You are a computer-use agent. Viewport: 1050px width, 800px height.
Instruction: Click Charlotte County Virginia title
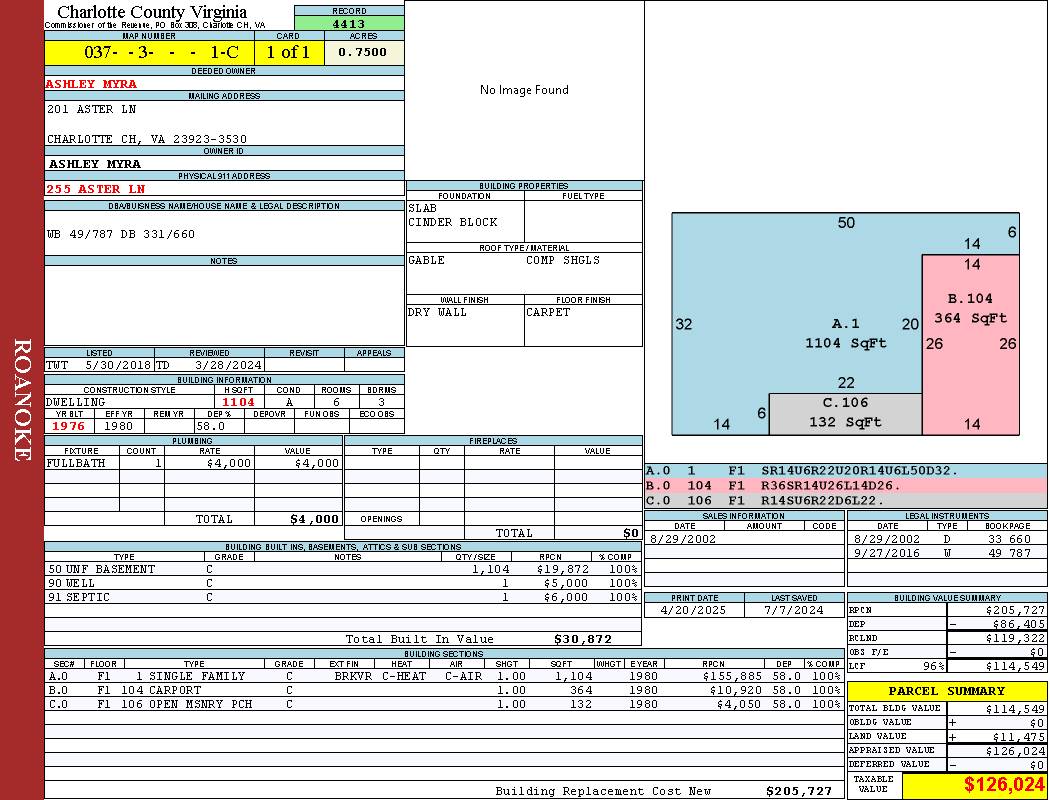[x=152, y=12]
